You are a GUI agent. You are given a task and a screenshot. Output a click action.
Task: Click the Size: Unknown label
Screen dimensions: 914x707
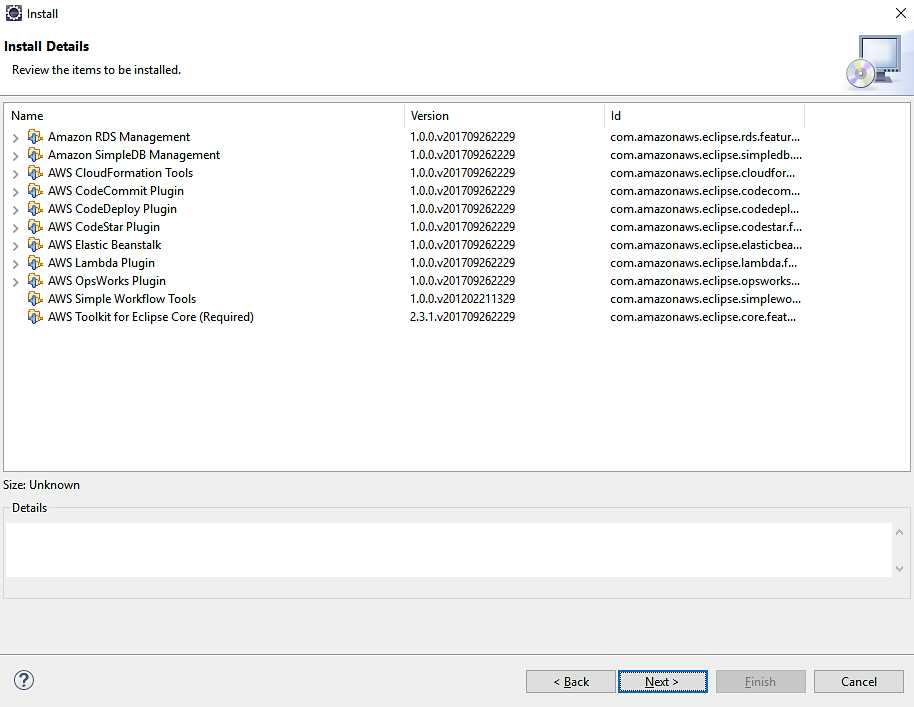[41, 485]
